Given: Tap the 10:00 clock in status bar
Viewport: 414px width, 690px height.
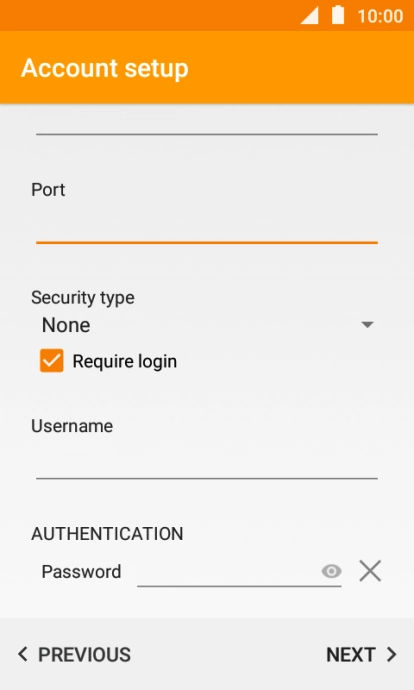Looking at the screenshot, I should [x=380, y=16].
